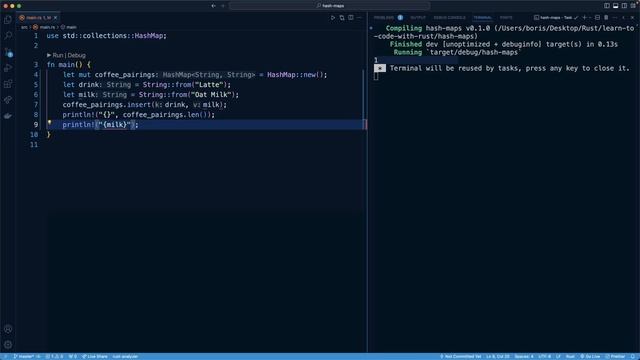Toggle the bottom panel layout icon
This screenshot has width=640, height=360.
click(616, 6)
